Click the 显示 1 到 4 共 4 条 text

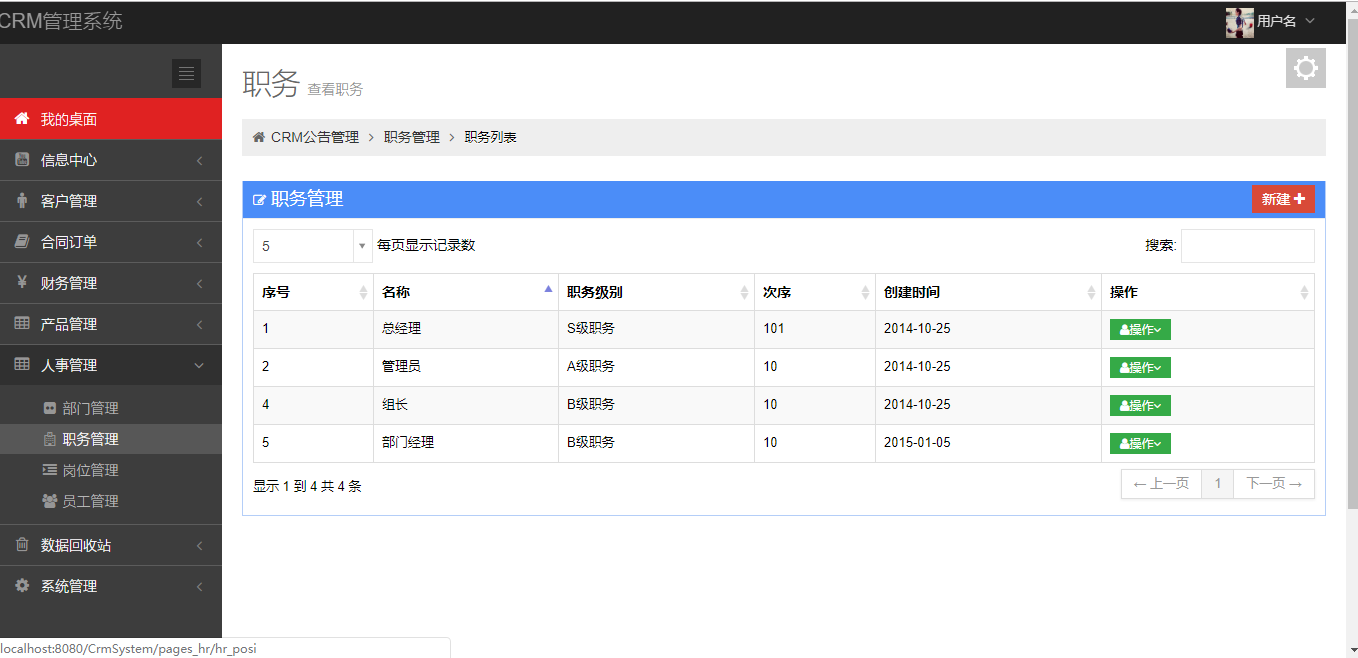click(307, 486)
